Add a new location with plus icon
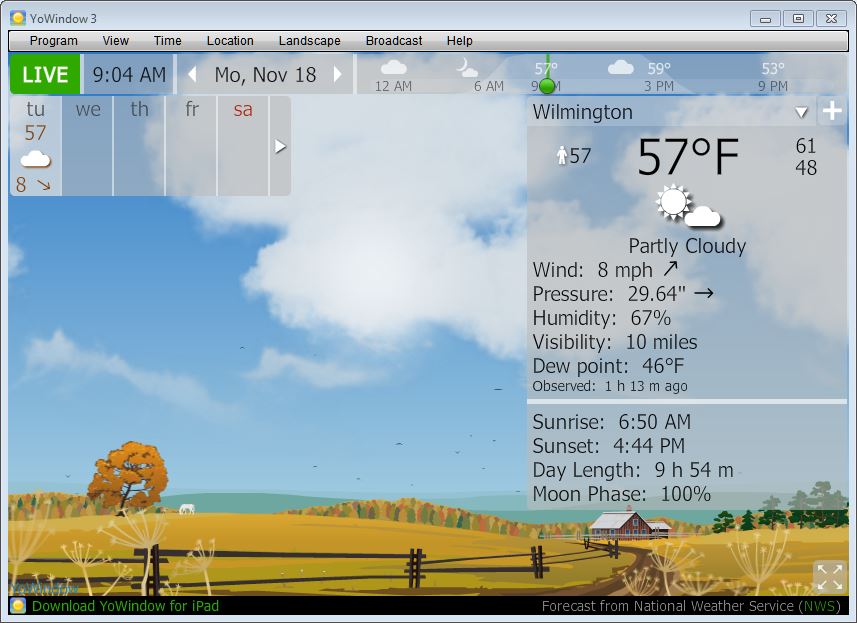This screenshot has width=857, height=623. (x=831, y=111)
